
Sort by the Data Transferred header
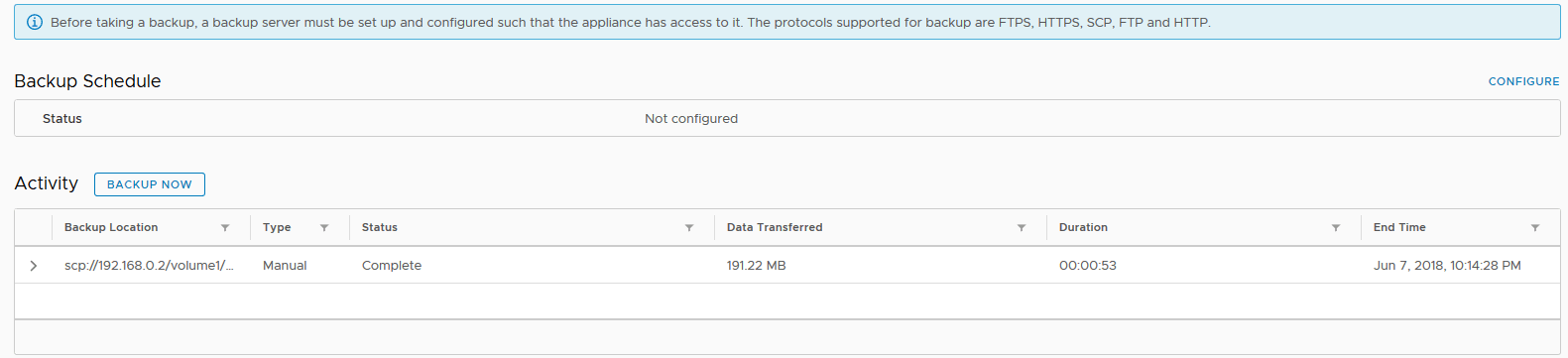[775, 227]
